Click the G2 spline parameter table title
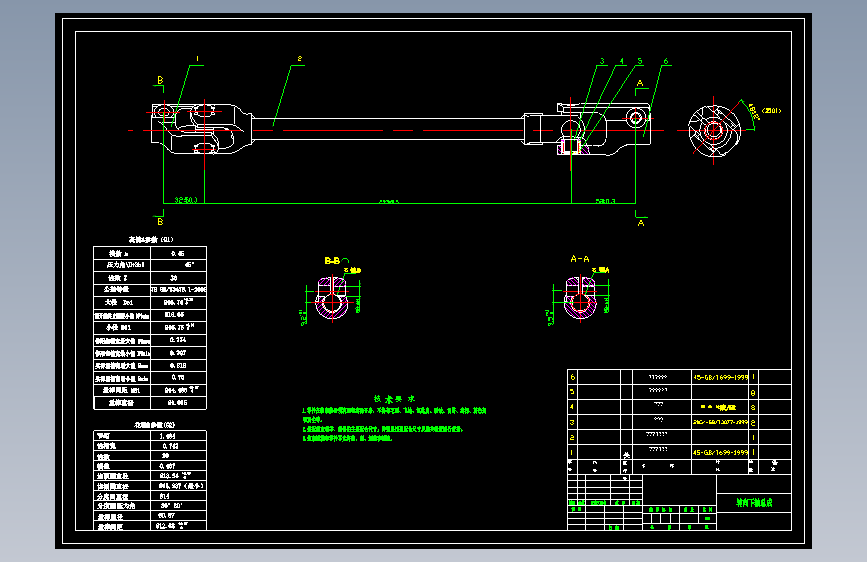Screen dimensions: 867x562 click(154, 425)
